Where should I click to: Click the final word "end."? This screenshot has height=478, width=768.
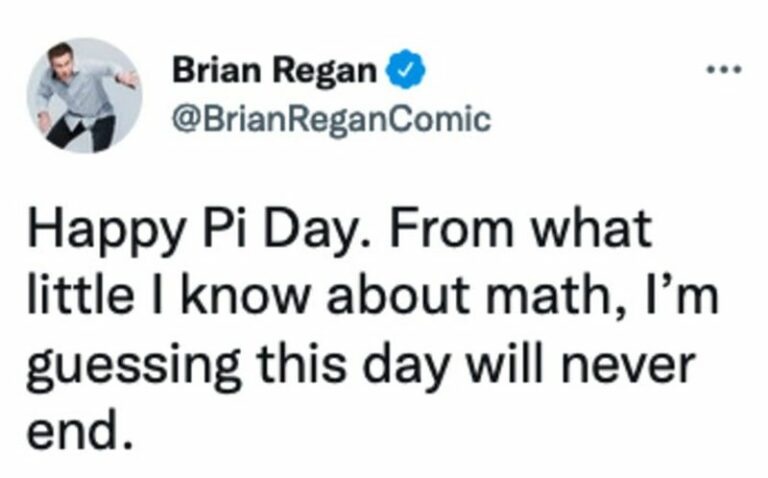[74, 433]
